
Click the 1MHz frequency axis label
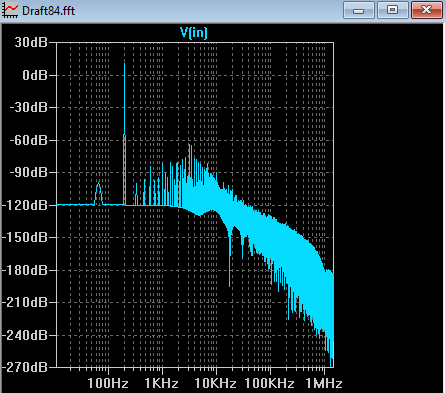click(x=324, y=383)
